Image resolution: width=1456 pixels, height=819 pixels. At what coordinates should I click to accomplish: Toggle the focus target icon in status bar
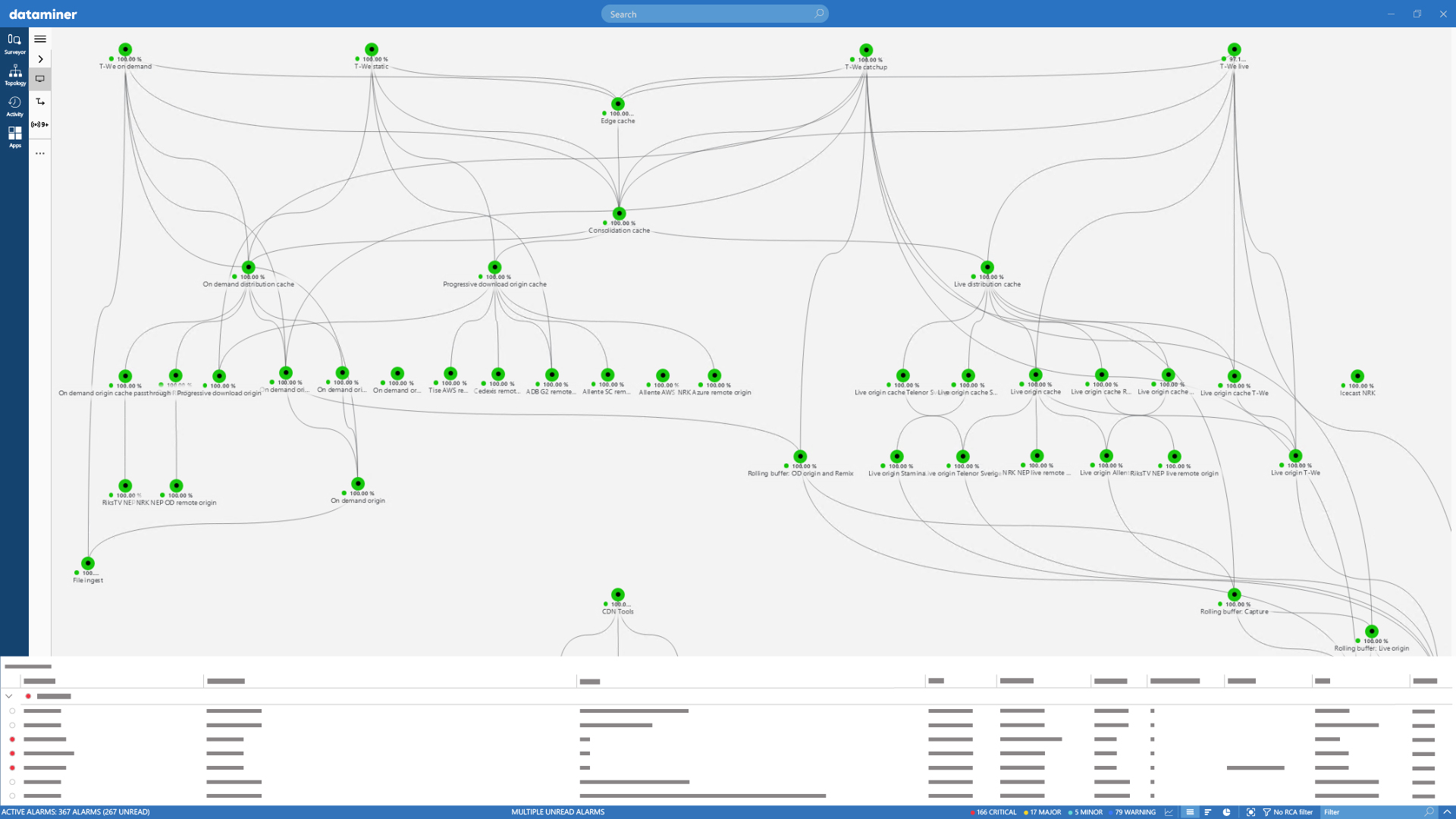pyautogui.click(x=1250, y=812)
